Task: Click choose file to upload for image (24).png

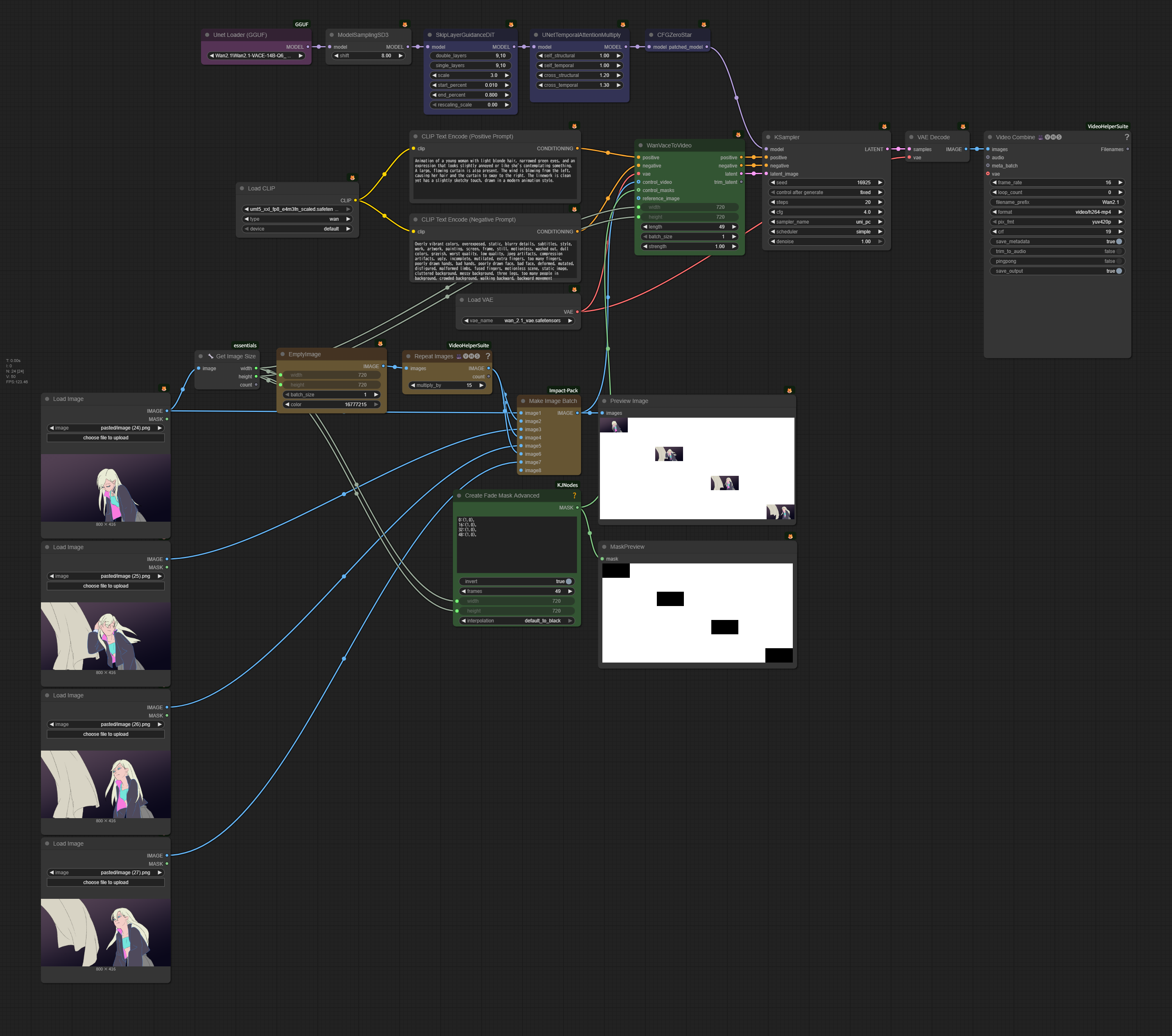Action: click(x=106, y=437)
